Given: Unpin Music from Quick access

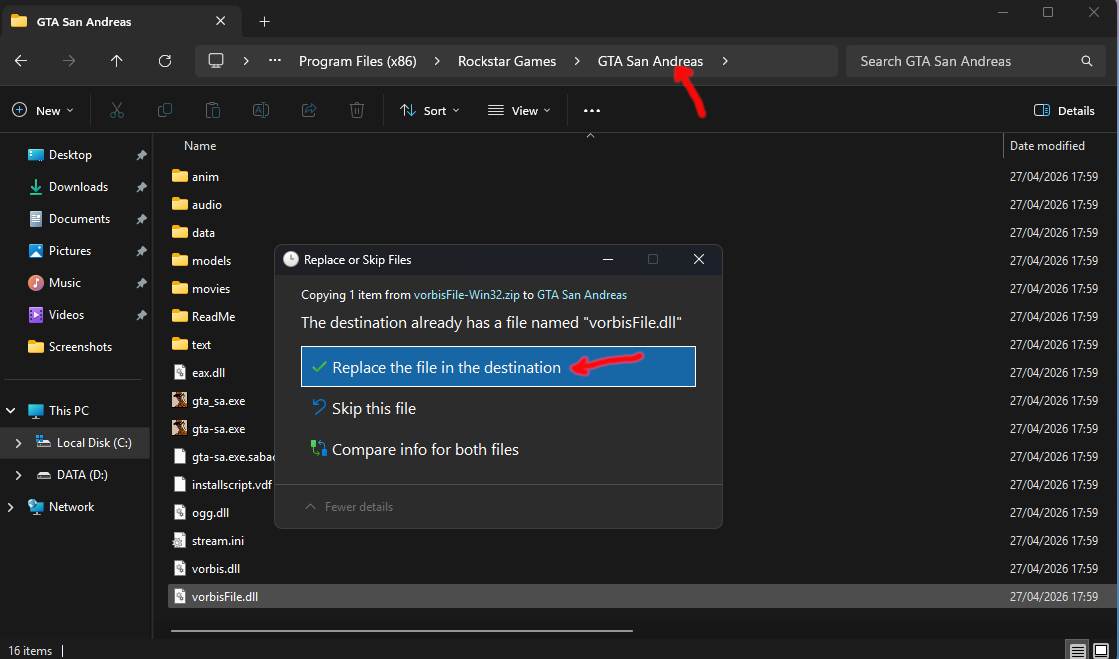Looking at the screenshot, I should pos(141,283).
